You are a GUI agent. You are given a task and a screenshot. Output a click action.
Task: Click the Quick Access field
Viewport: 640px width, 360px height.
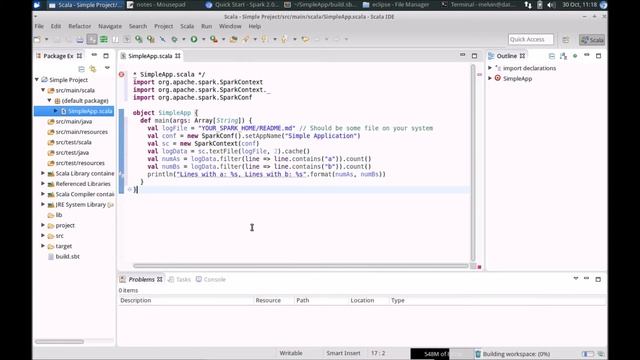pyautogui.click(x=531, y=40)
